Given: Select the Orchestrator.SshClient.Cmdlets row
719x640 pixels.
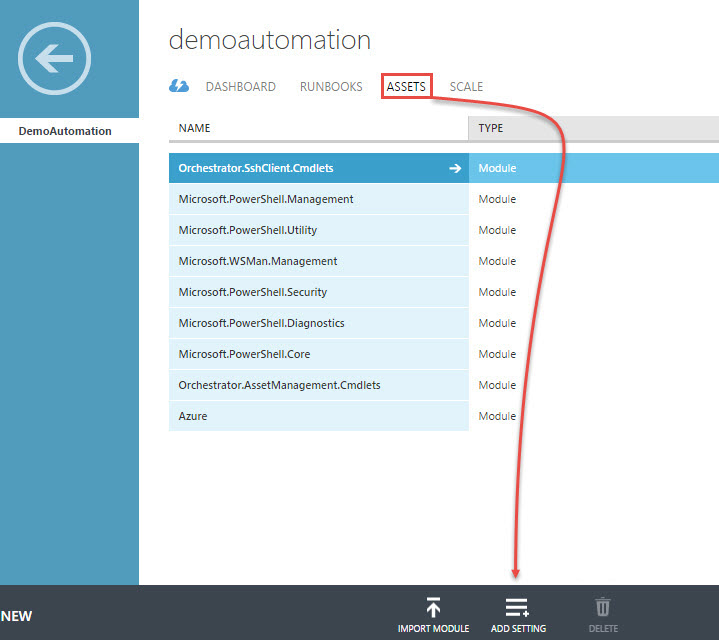Looking at the screenshot, I should pyautogui.click(x=443, y=168).
